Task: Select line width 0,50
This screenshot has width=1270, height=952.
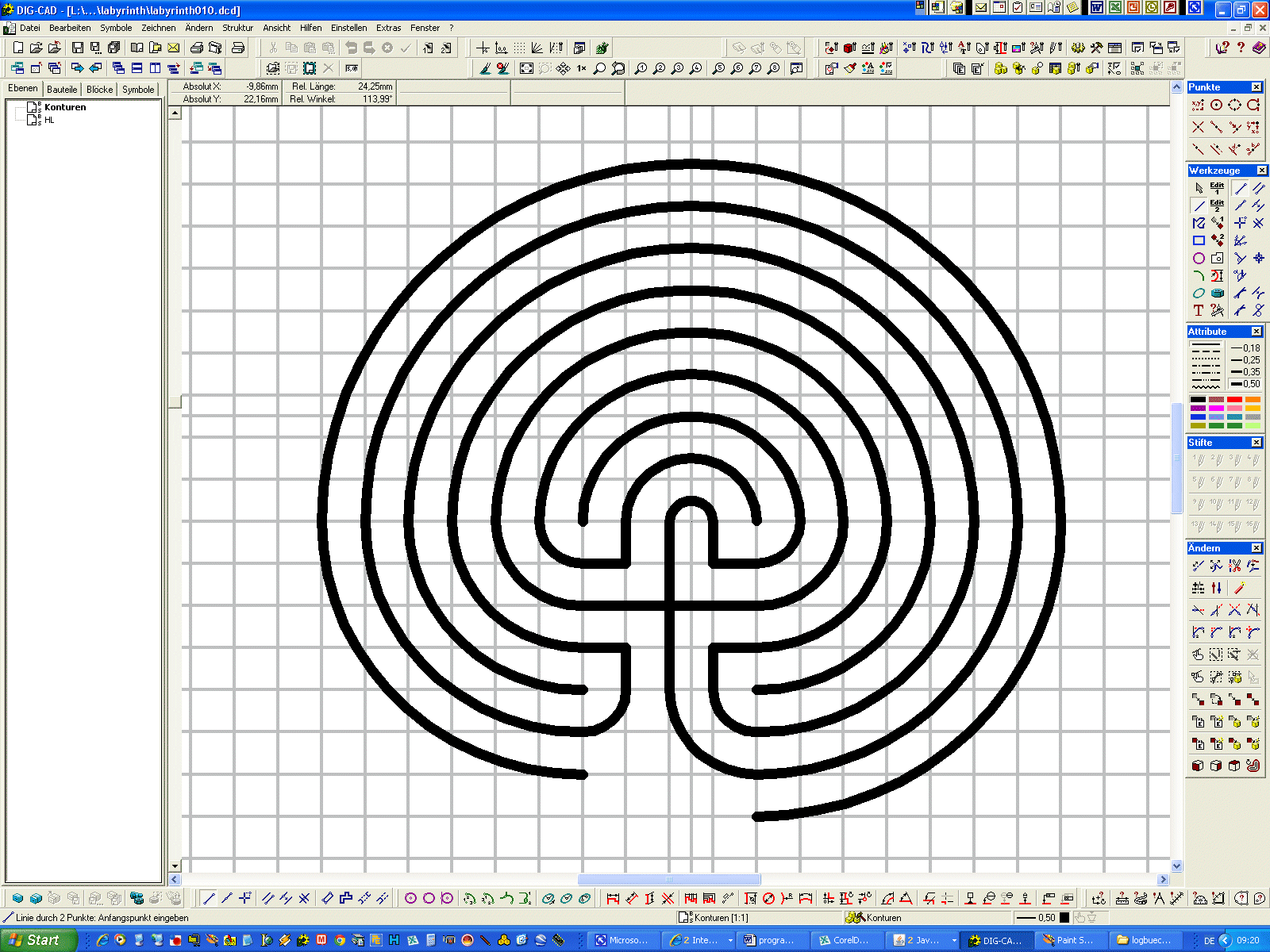Action: pos(1245,384)
